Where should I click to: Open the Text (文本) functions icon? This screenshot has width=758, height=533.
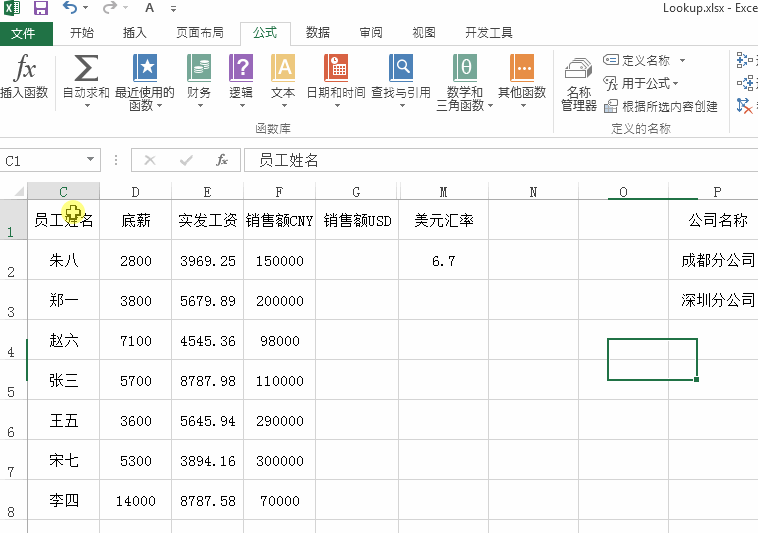[x=283, y=69]
